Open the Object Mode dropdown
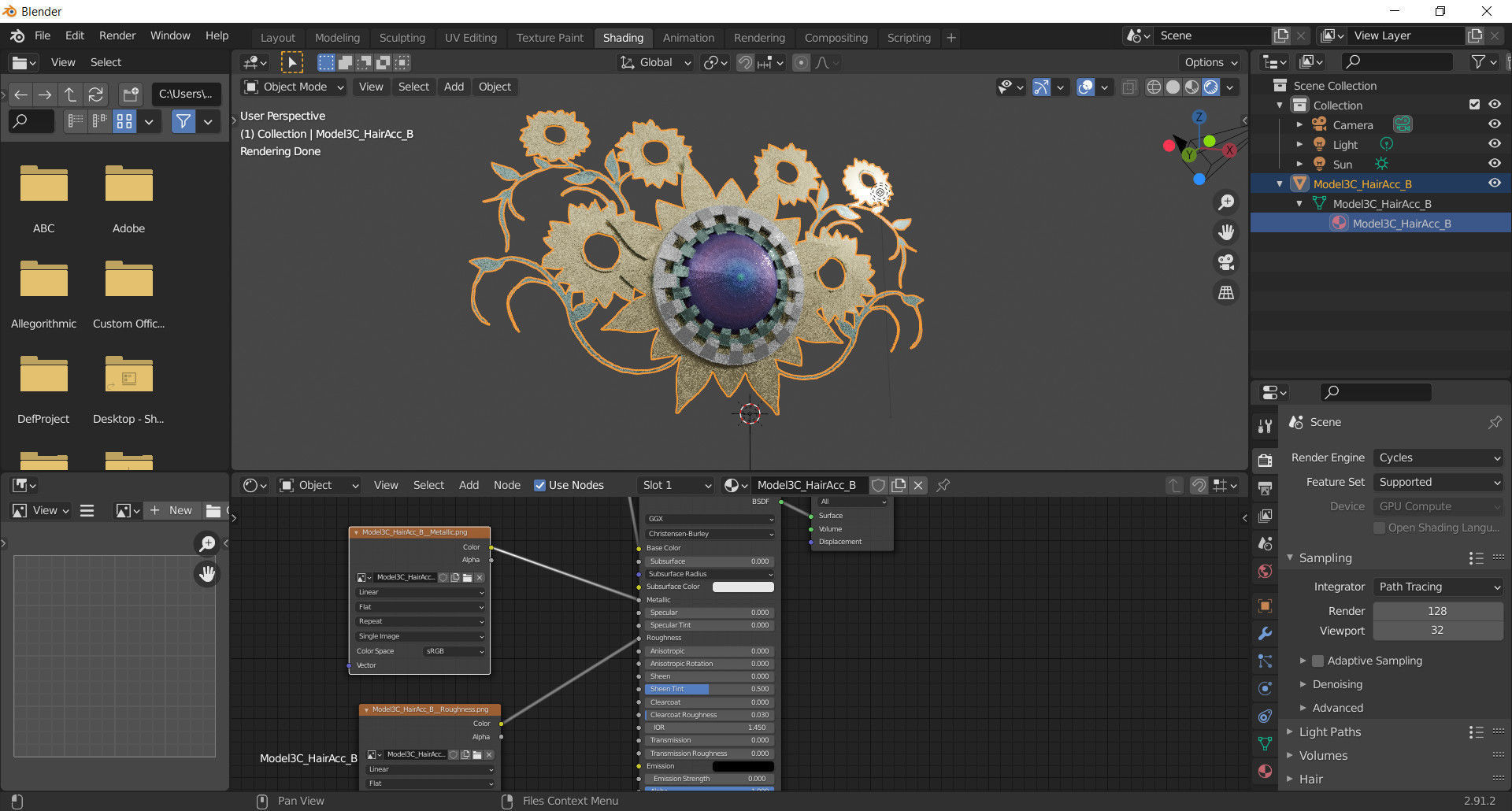The height and width of the screenshot is (811, 1512). click(x=294, y=87)
